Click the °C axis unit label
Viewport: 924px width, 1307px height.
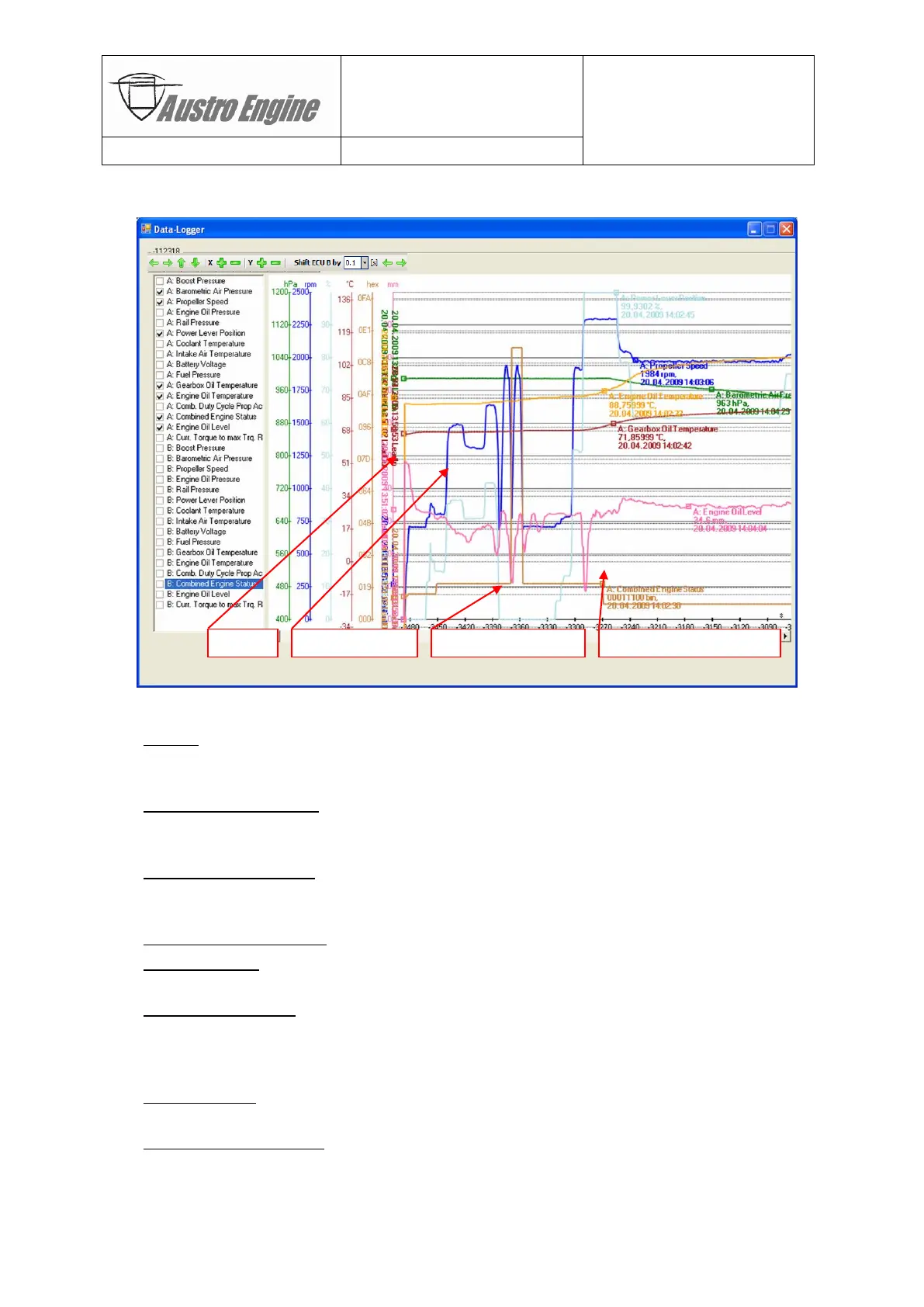pyautogui.click(x=349, y=284)
